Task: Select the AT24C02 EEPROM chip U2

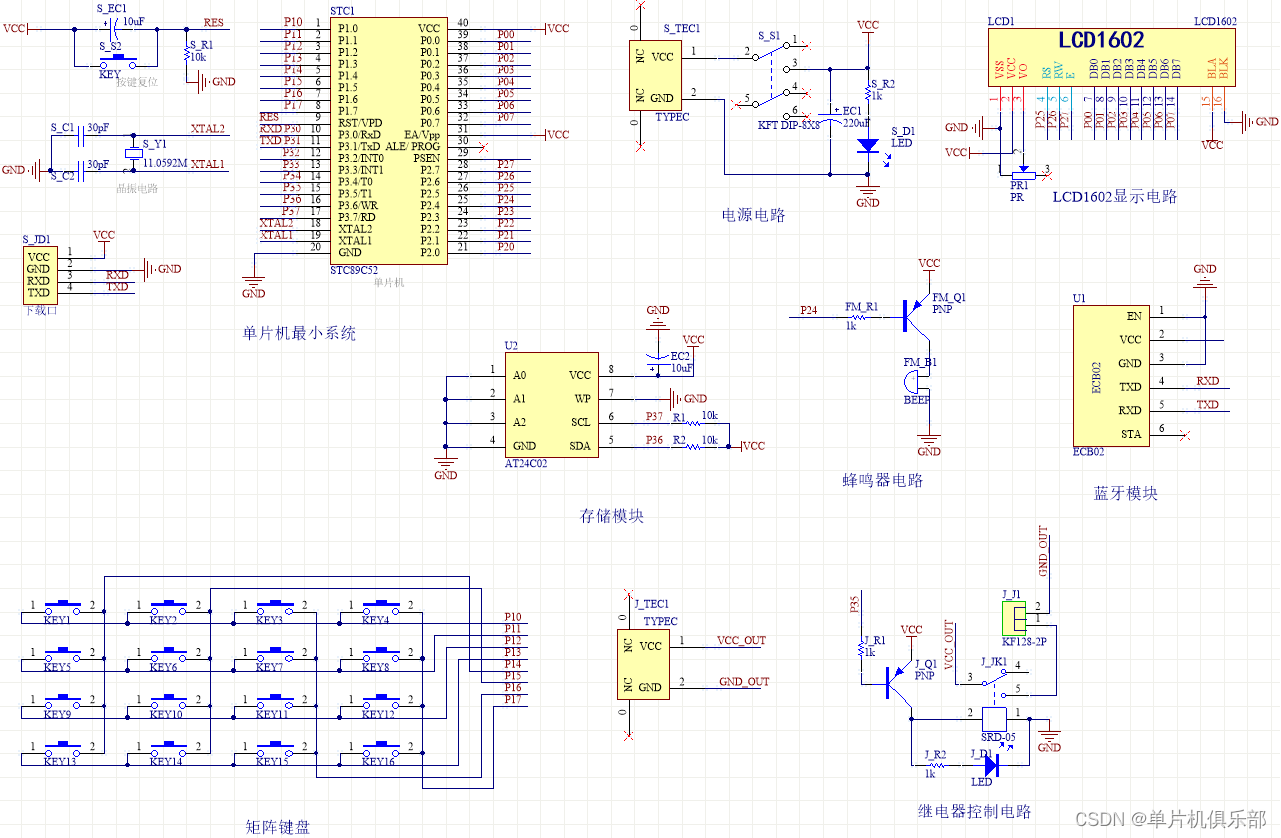Action: [551, 405]
